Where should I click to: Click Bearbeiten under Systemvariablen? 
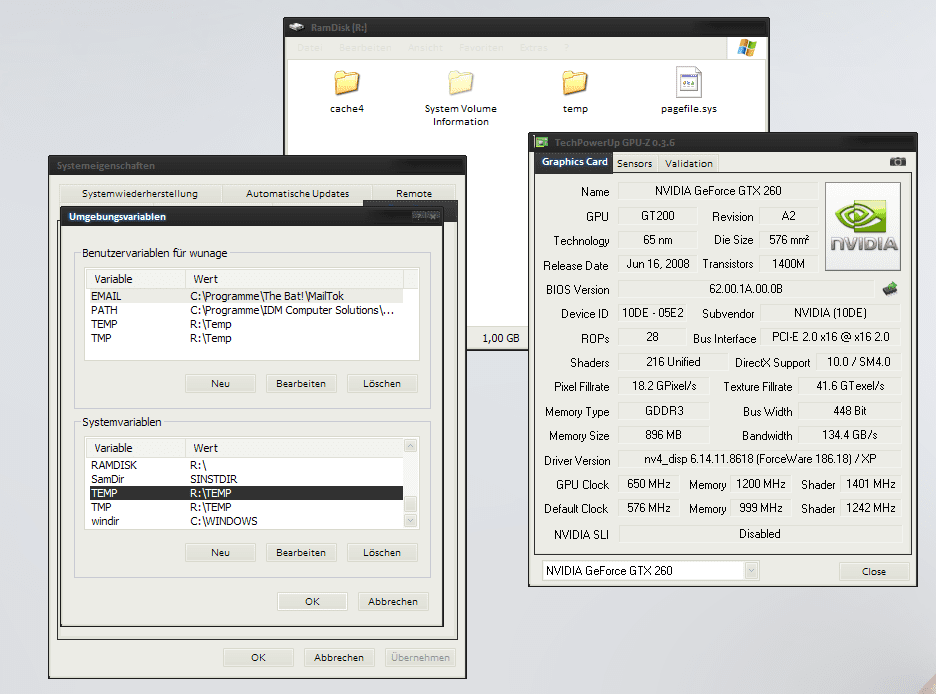point(301,553)
